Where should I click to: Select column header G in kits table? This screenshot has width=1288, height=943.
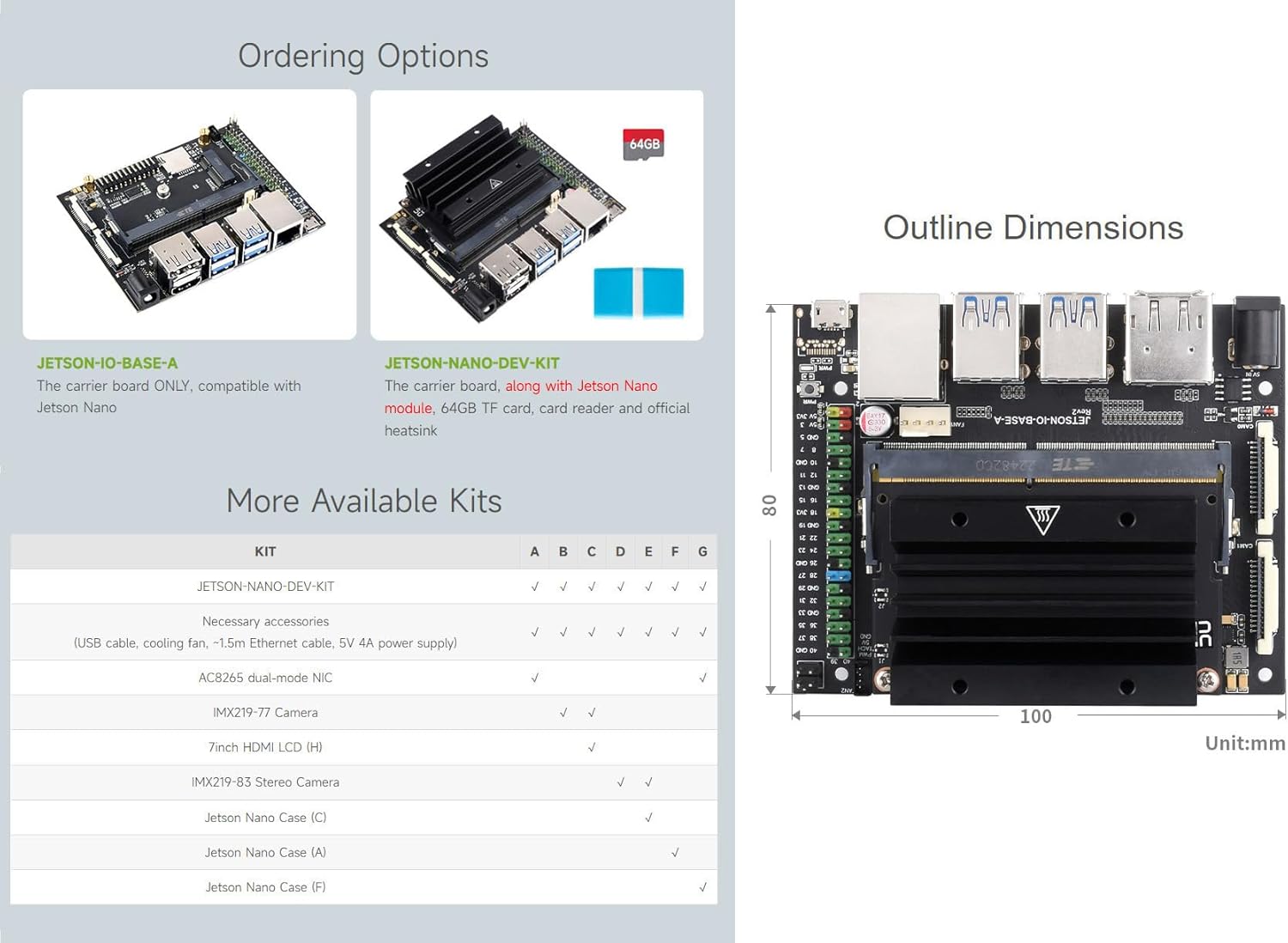tap(702, 551)
